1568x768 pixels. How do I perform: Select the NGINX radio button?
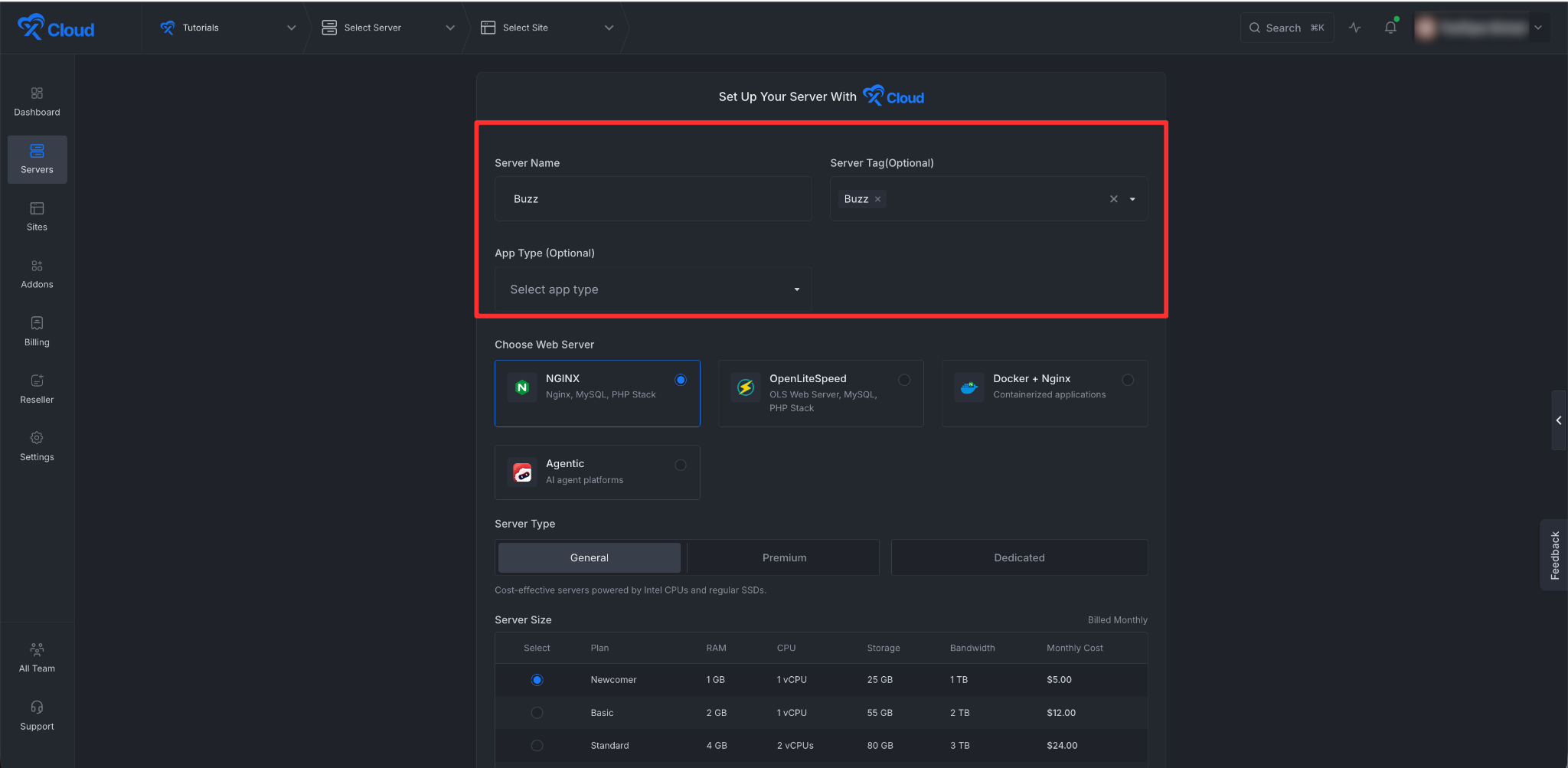click(681, 380)
